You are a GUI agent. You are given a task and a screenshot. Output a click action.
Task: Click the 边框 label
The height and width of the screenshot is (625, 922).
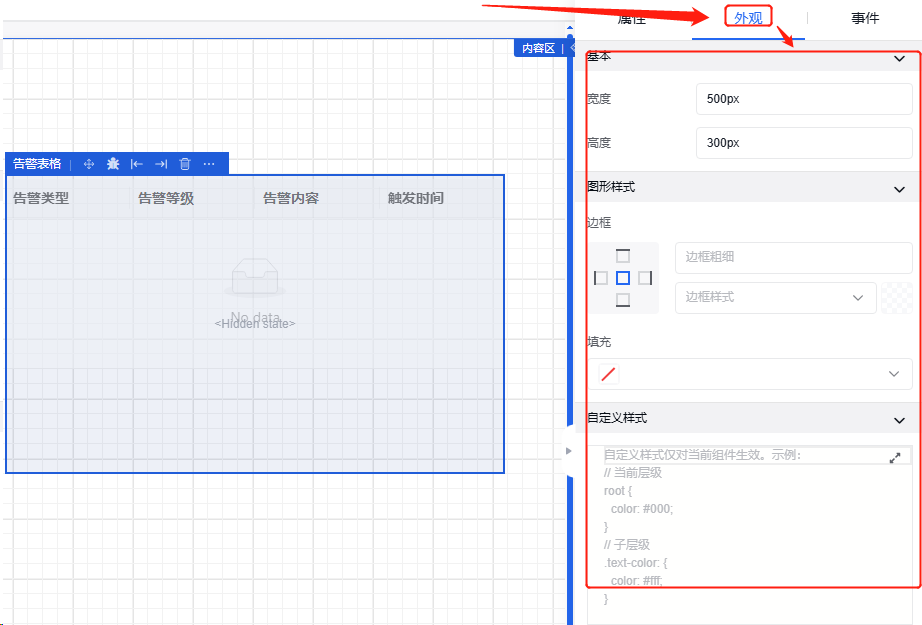coord(599,223)
